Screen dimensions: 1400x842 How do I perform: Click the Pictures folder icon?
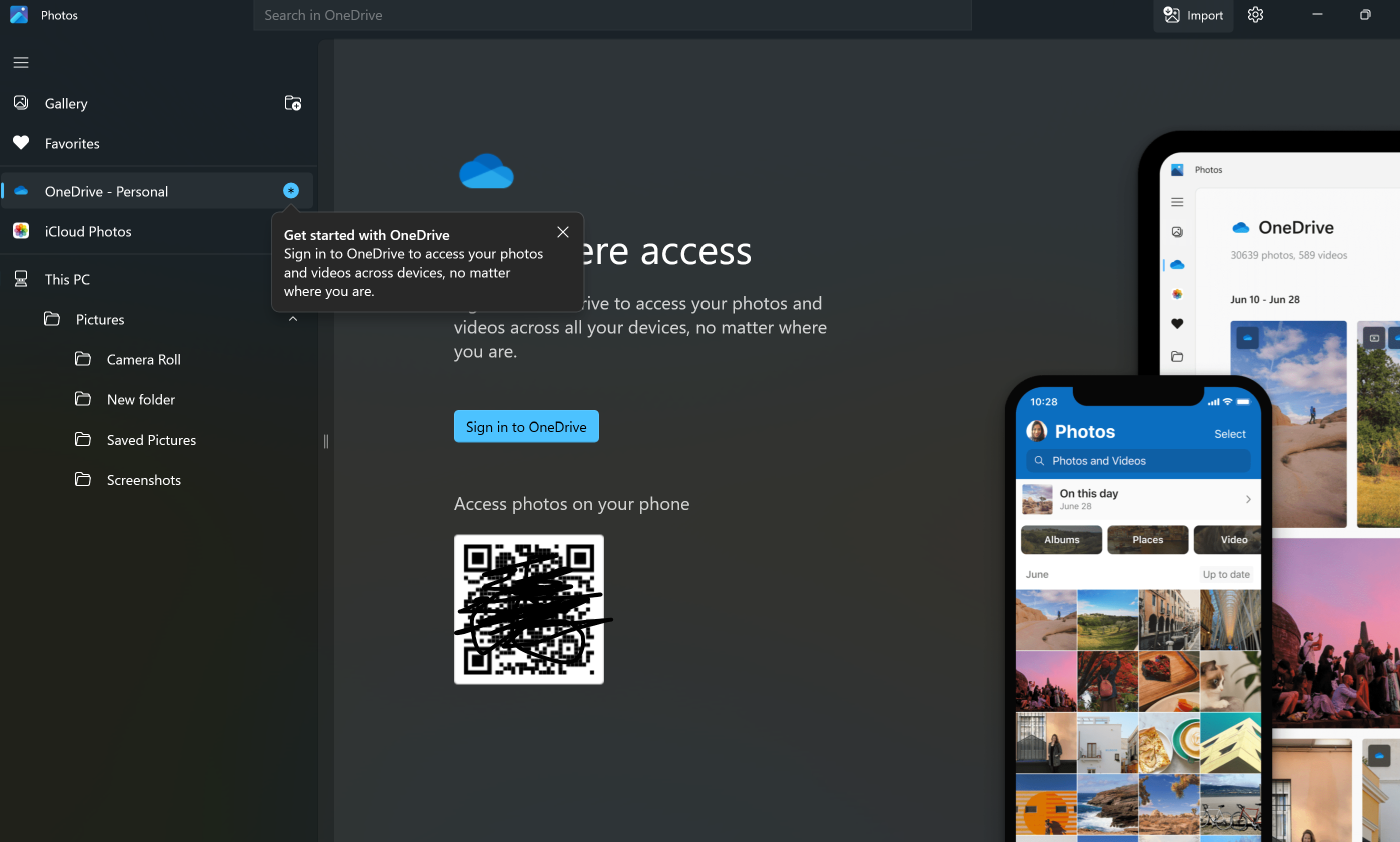[52, 319]
